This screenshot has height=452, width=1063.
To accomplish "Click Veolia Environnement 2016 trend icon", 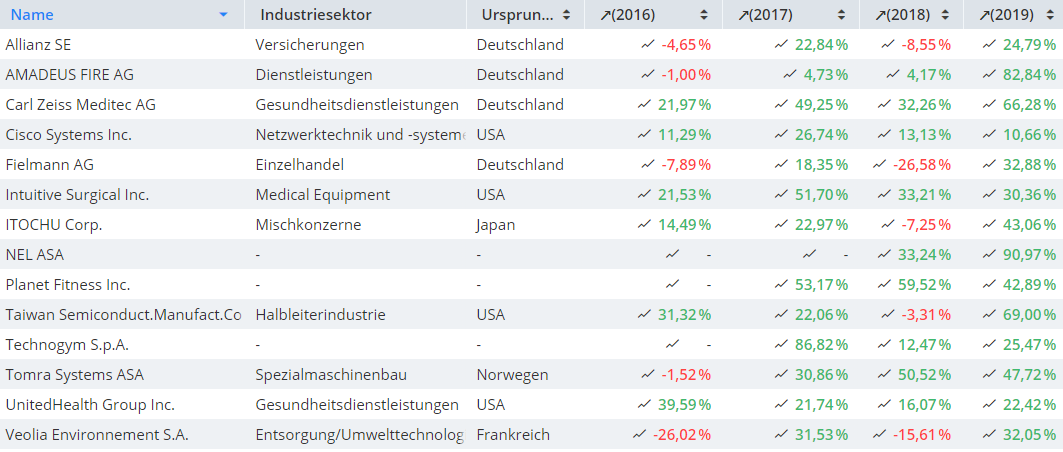I will click(640, 435).
